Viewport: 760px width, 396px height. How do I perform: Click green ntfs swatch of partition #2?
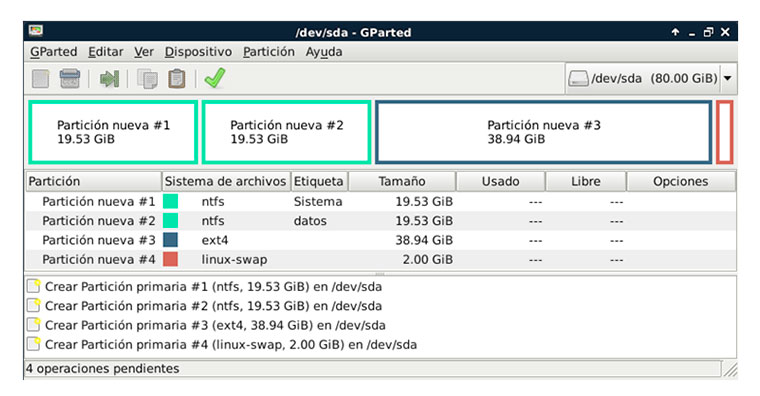coord(170,221)
